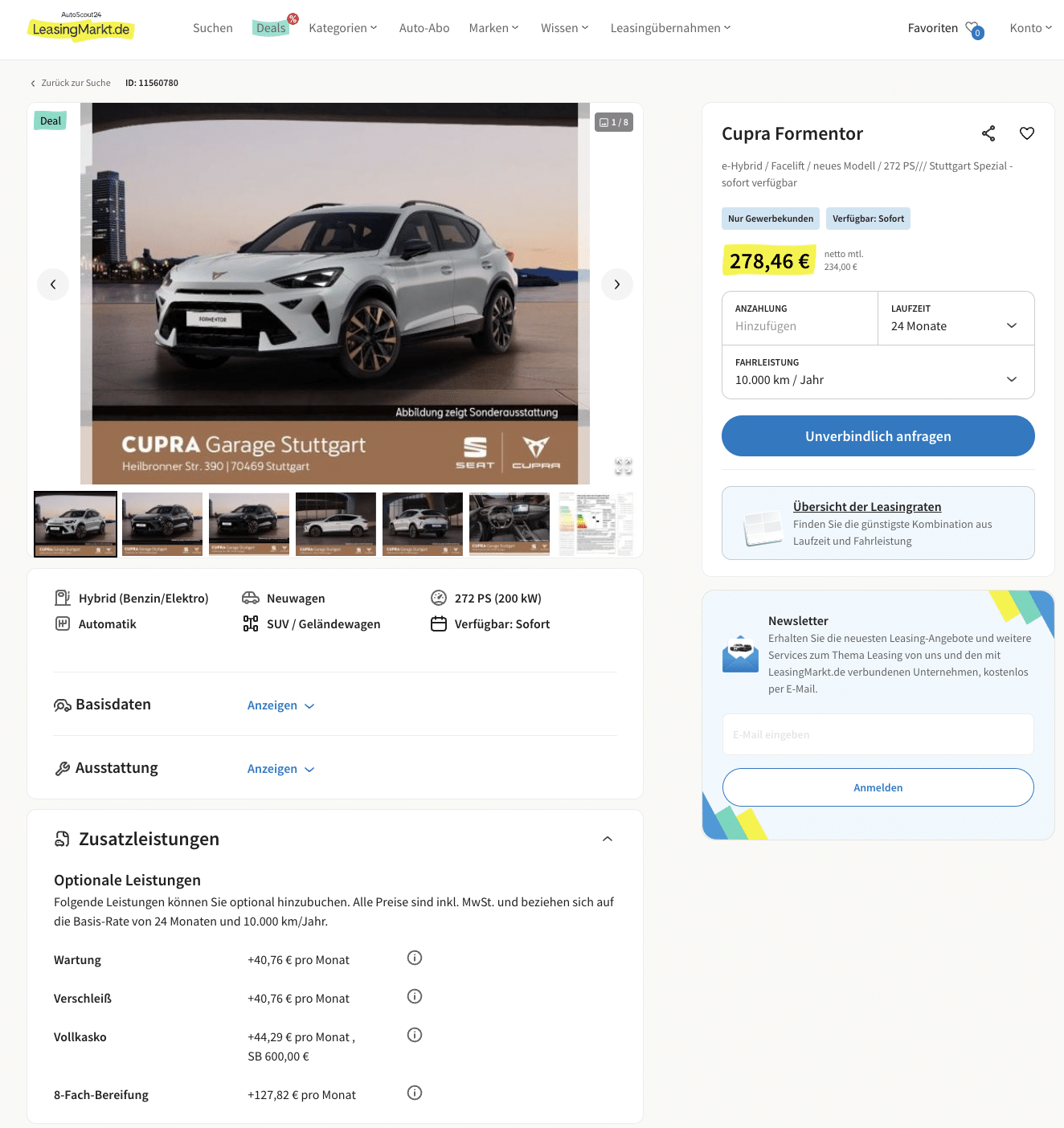The height and width of the screenshot is (1128, 1064).
Task: Open the LeasingMarkt.de logo homepage
Action: (x=81, y=27)
